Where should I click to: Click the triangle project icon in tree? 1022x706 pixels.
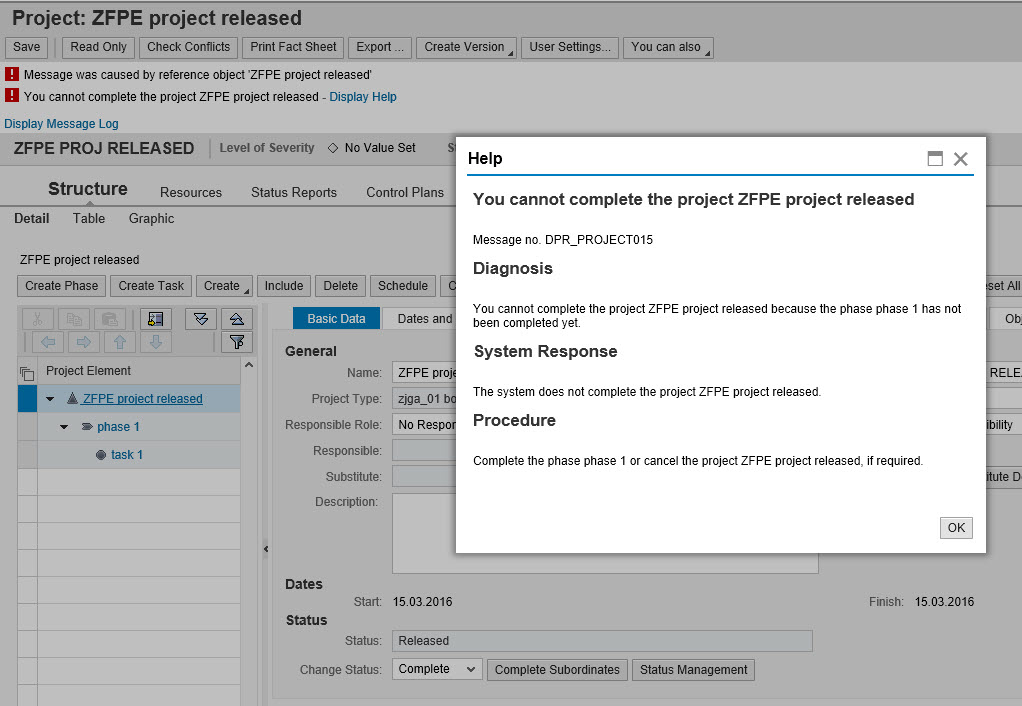(x=72, y=398)
